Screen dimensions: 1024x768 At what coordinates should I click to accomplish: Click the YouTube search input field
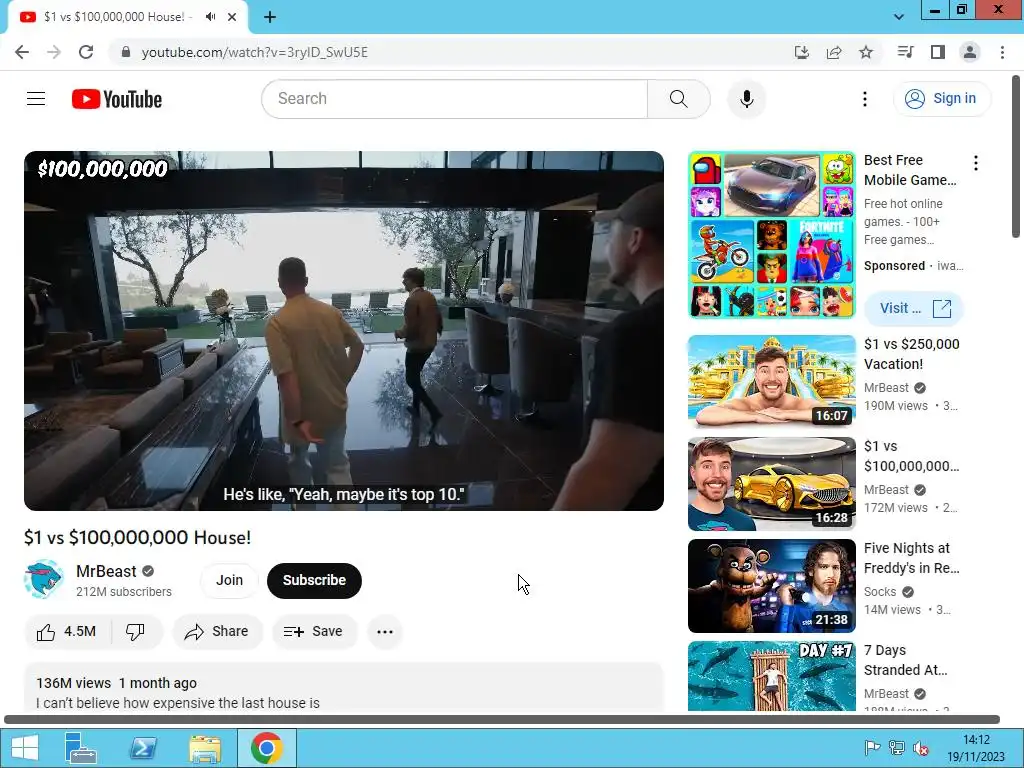point(455,99)
